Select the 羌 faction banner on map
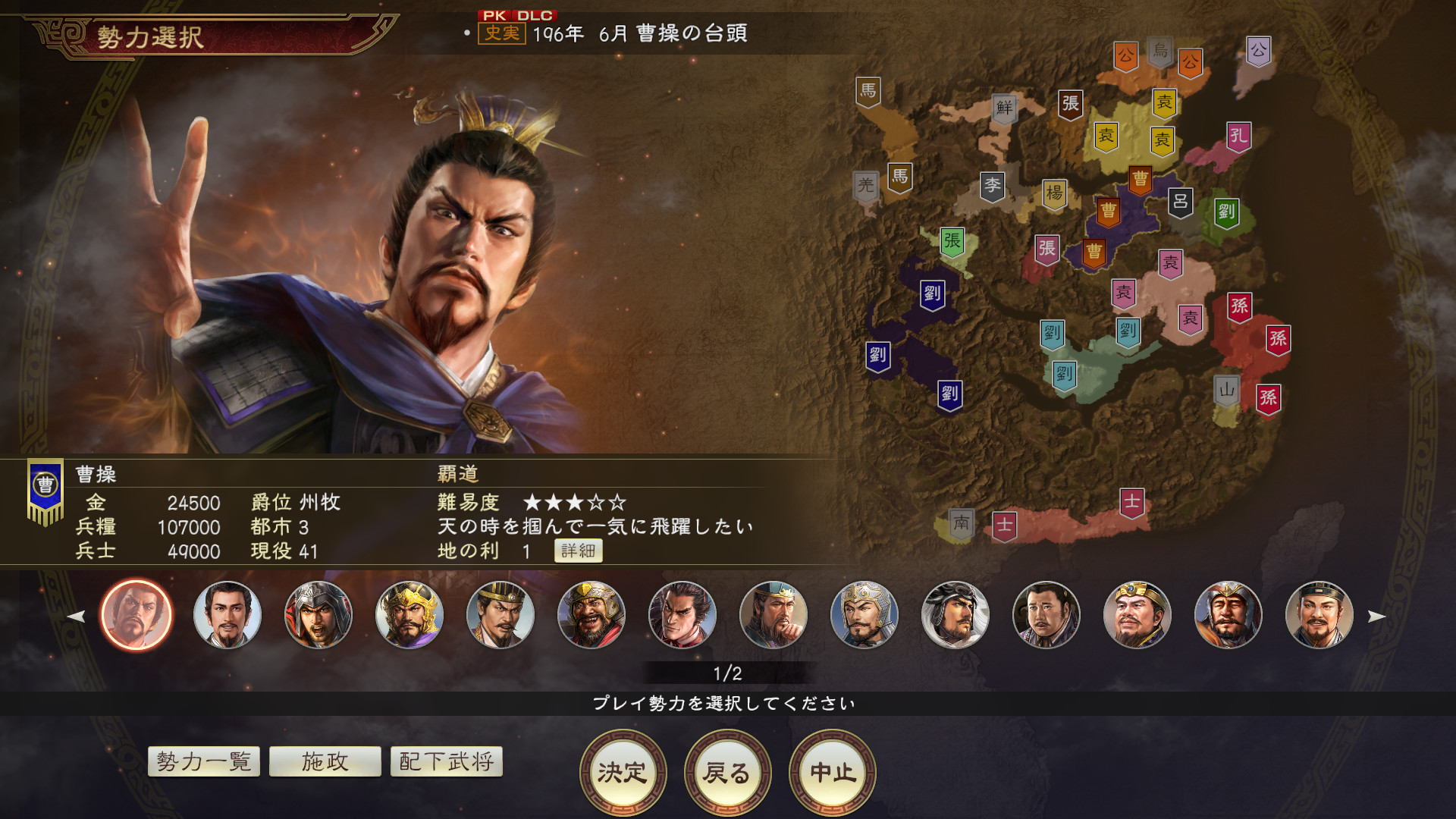Viewport: 1456px width, 819px height. point(866,186)
